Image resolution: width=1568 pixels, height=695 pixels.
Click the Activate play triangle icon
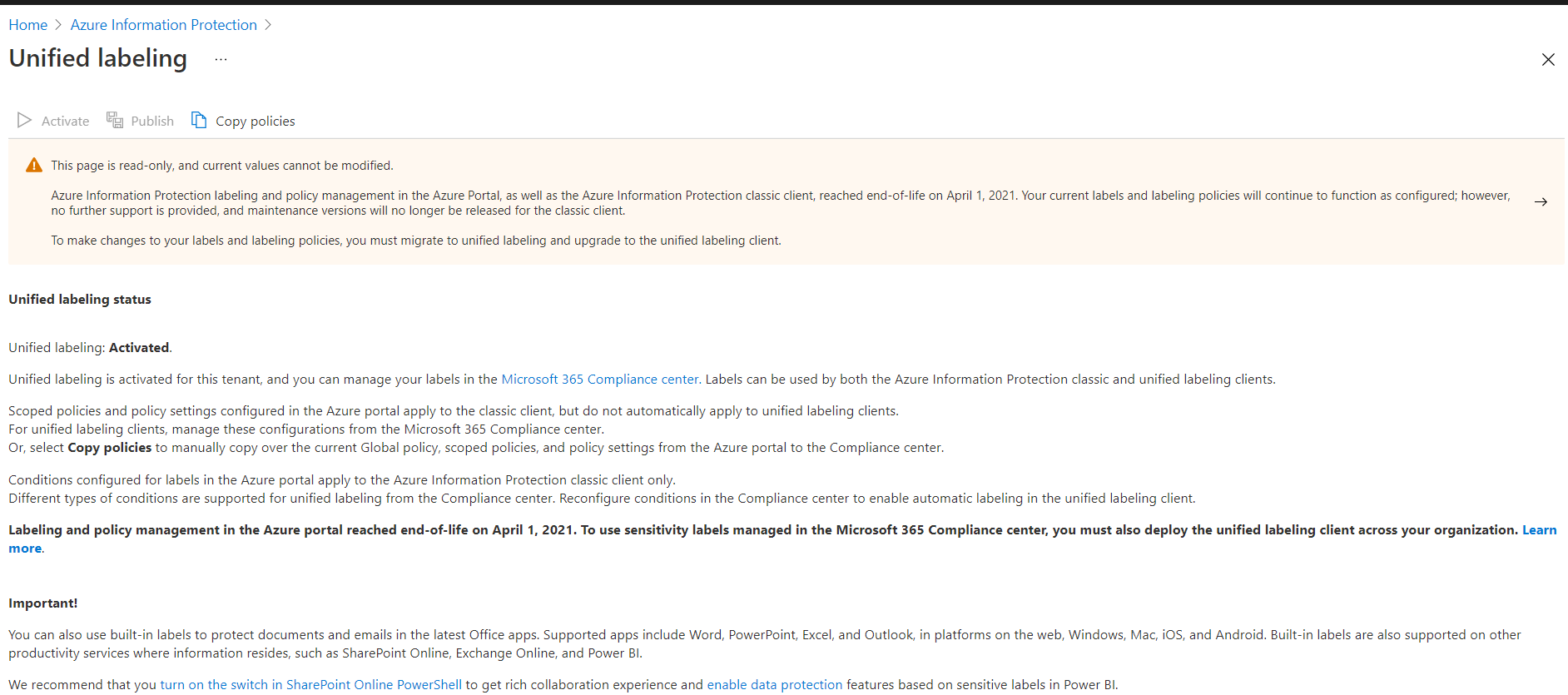(24, 121)
